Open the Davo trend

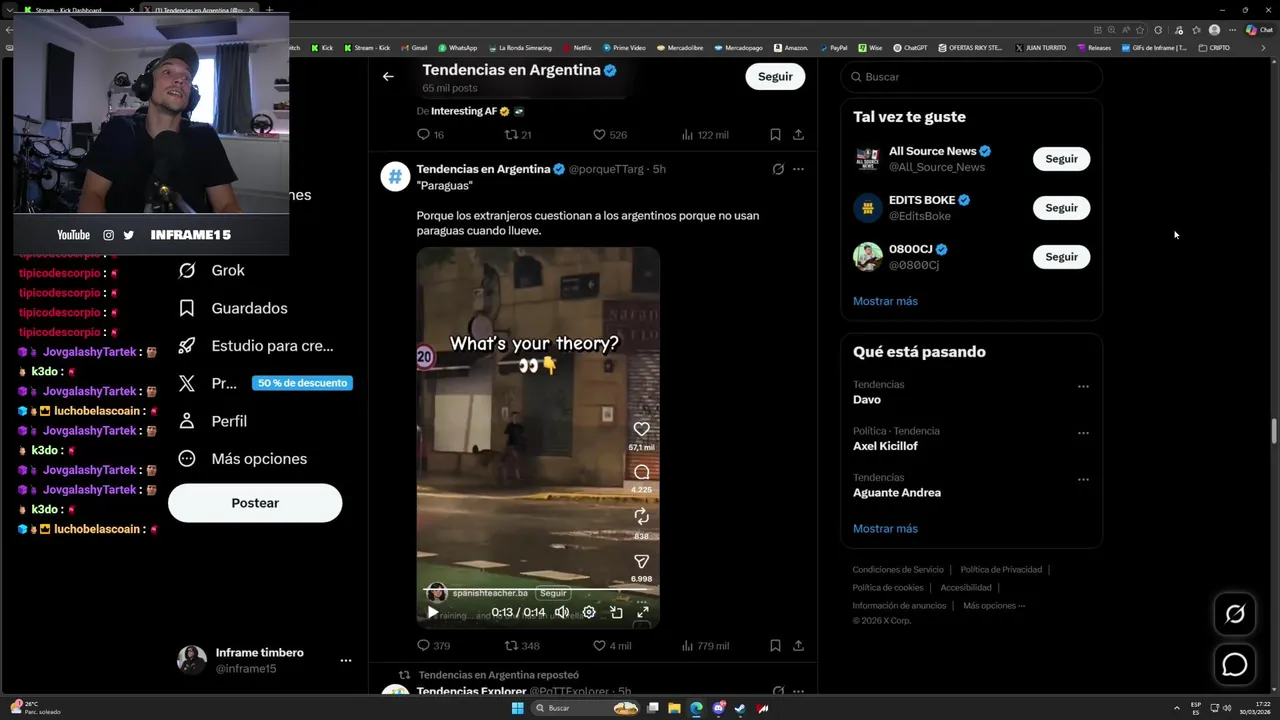(x=867, y=399)
